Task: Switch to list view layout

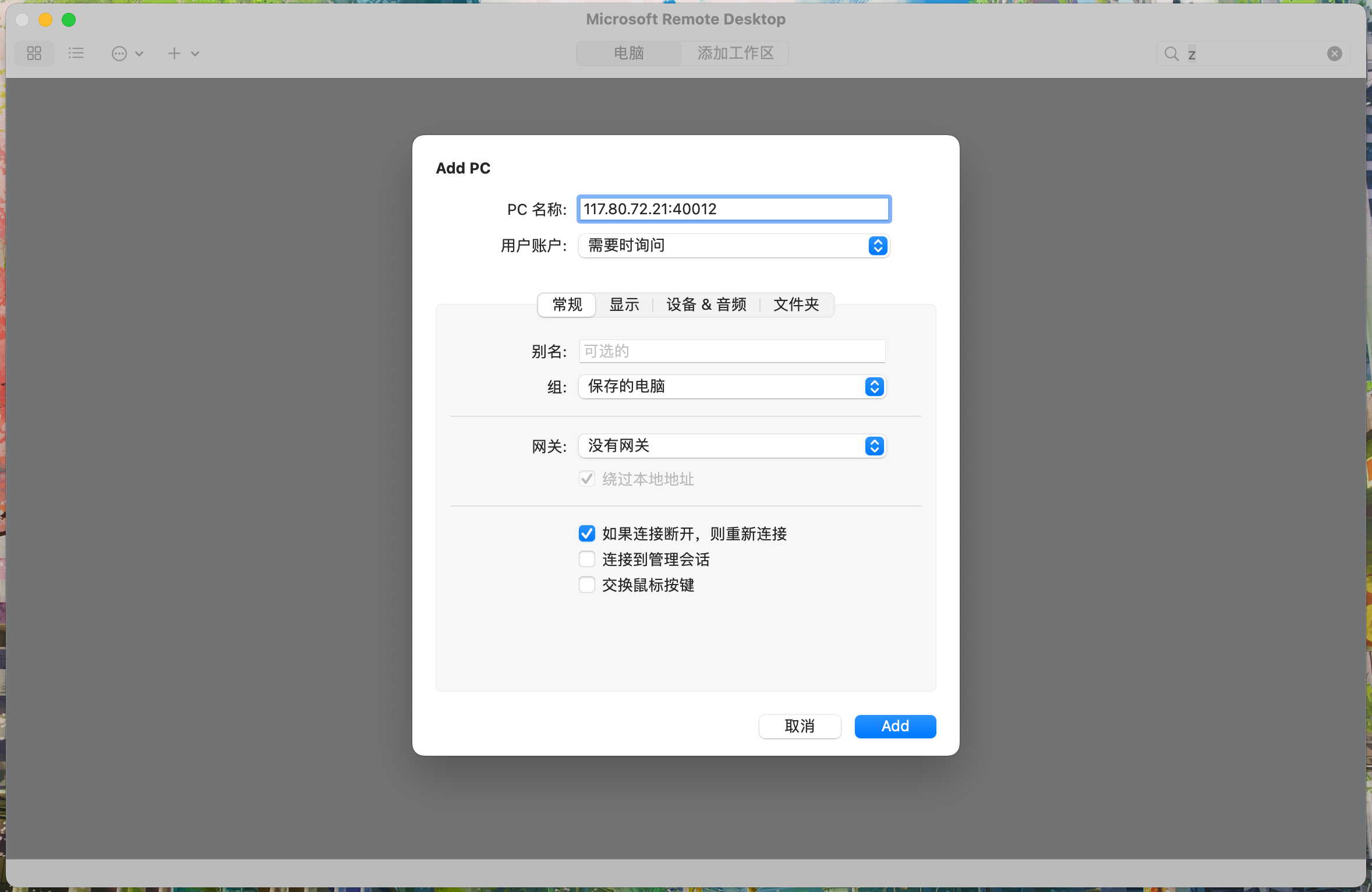Action: 76,53
